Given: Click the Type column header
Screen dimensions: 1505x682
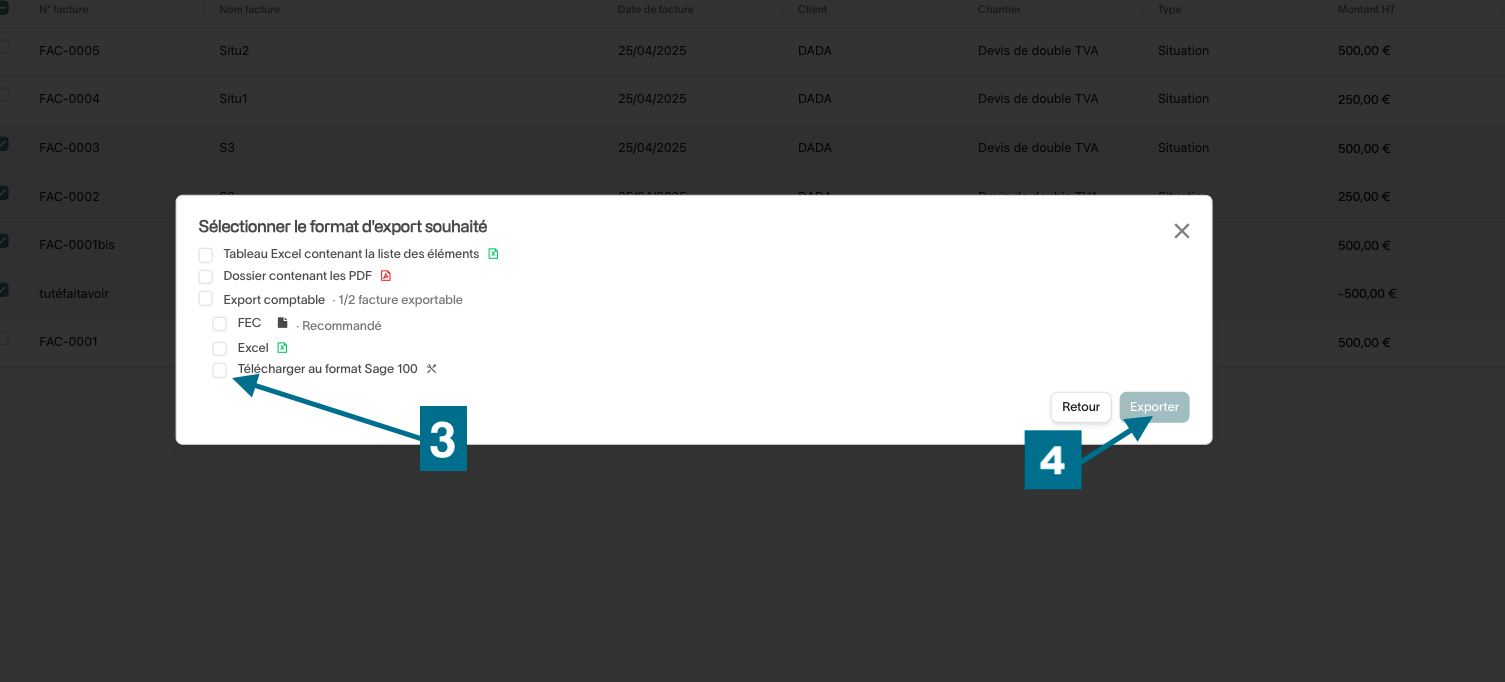Looking at the screenshot, I should tap(1169, 9).
